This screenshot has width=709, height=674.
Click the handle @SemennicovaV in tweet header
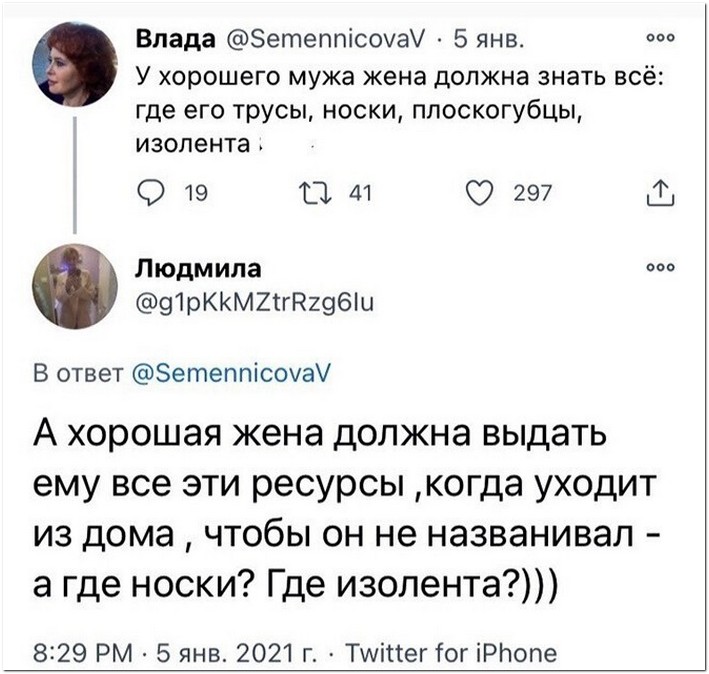point(325,40)
